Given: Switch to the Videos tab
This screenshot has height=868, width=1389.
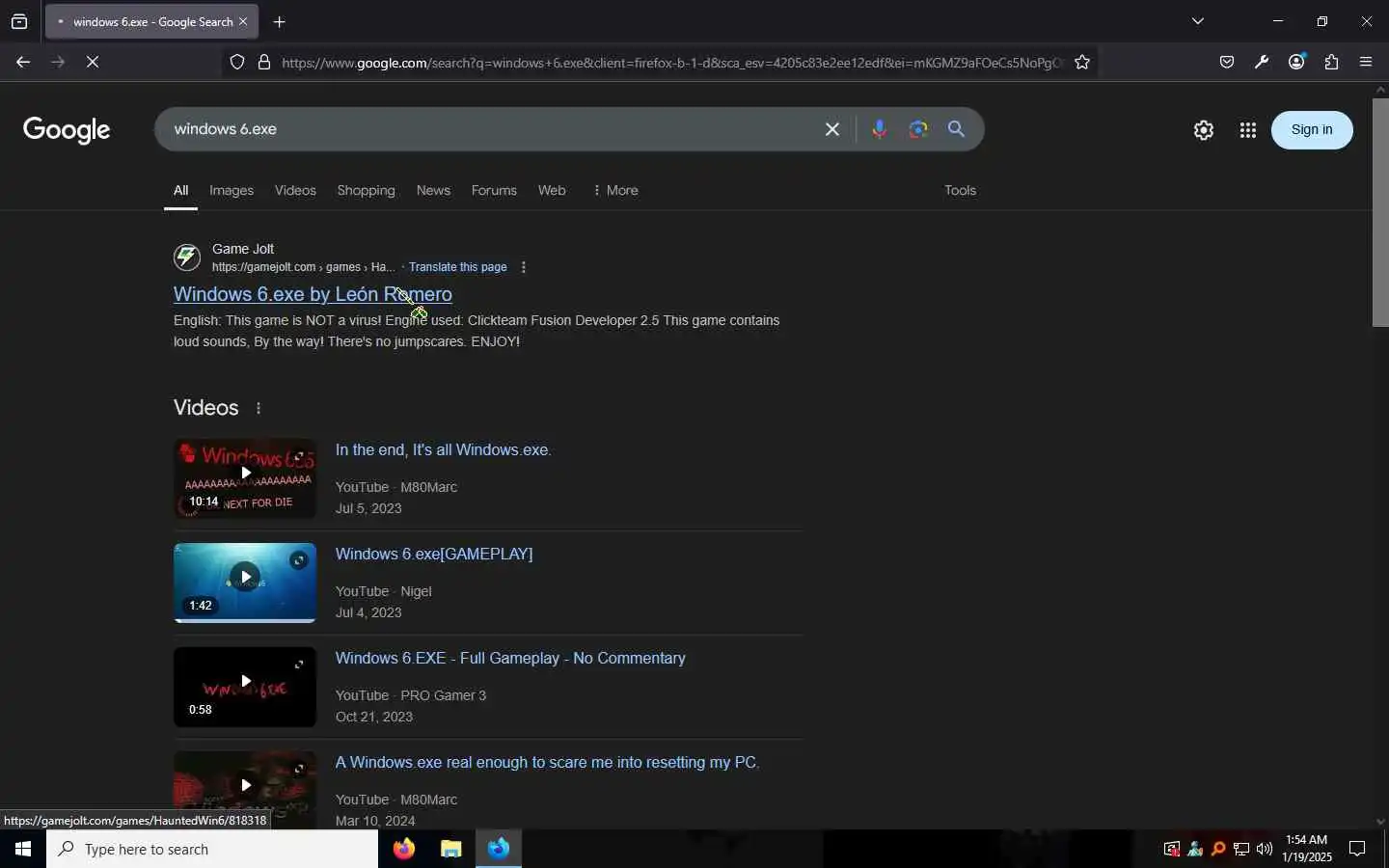Looking at the screenshot, I should (x=295, y=191).
